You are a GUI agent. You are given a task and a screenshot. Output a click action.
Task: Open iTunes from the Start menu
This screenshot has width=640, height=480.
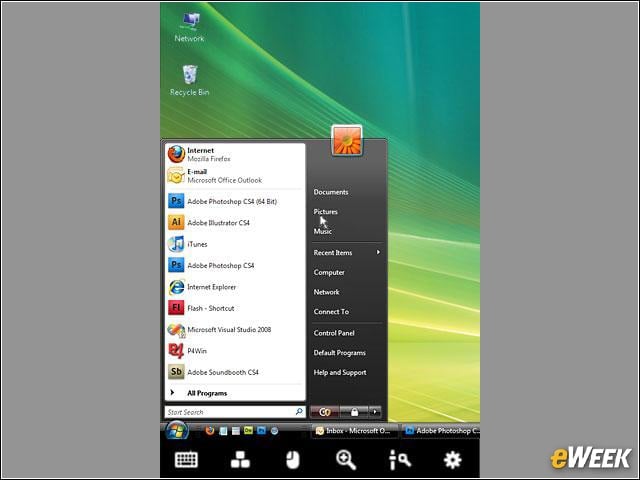coord(235,244)
